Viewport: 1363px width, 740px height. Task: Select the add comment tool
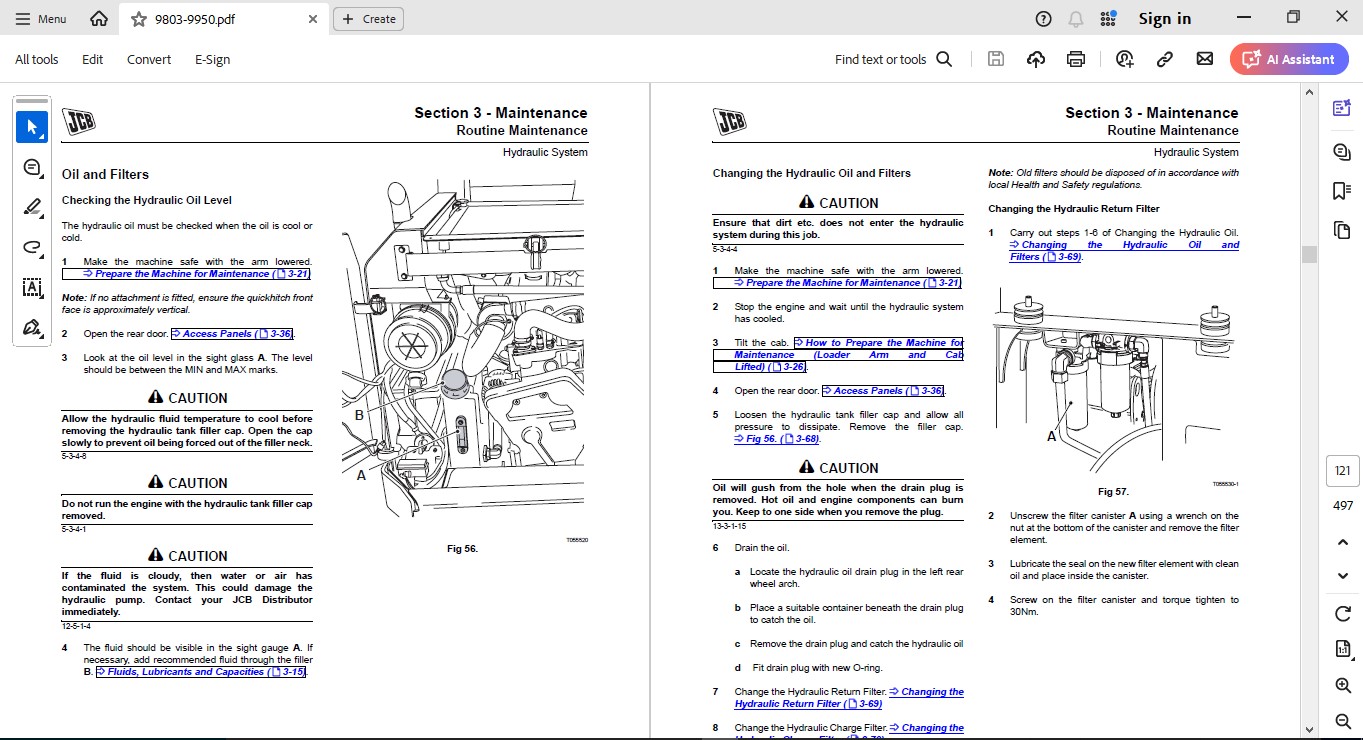tap(32, 167)
